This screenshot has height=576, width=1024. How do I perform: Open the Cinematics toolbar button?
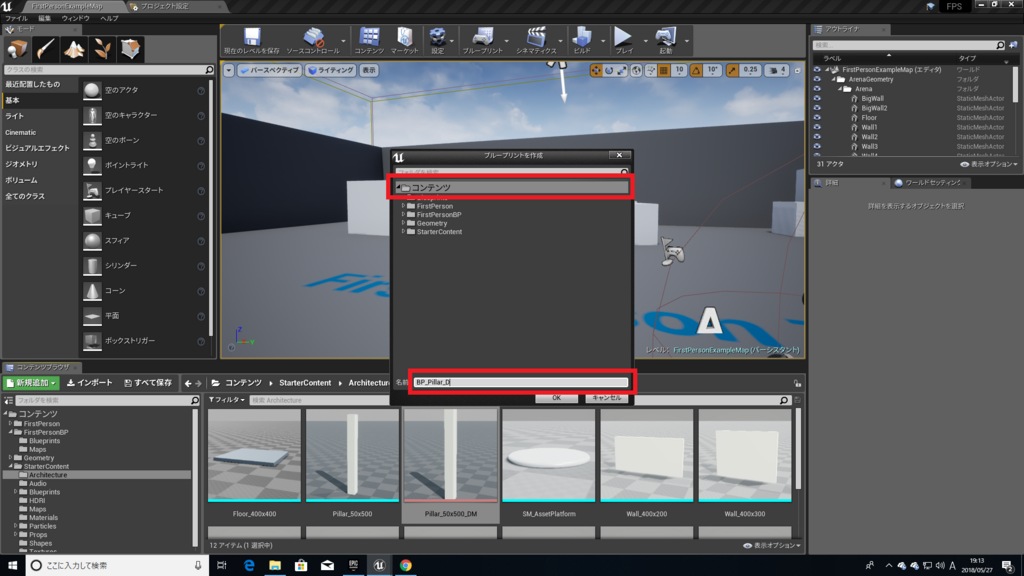pyautogui.click(x=536, y=40)
